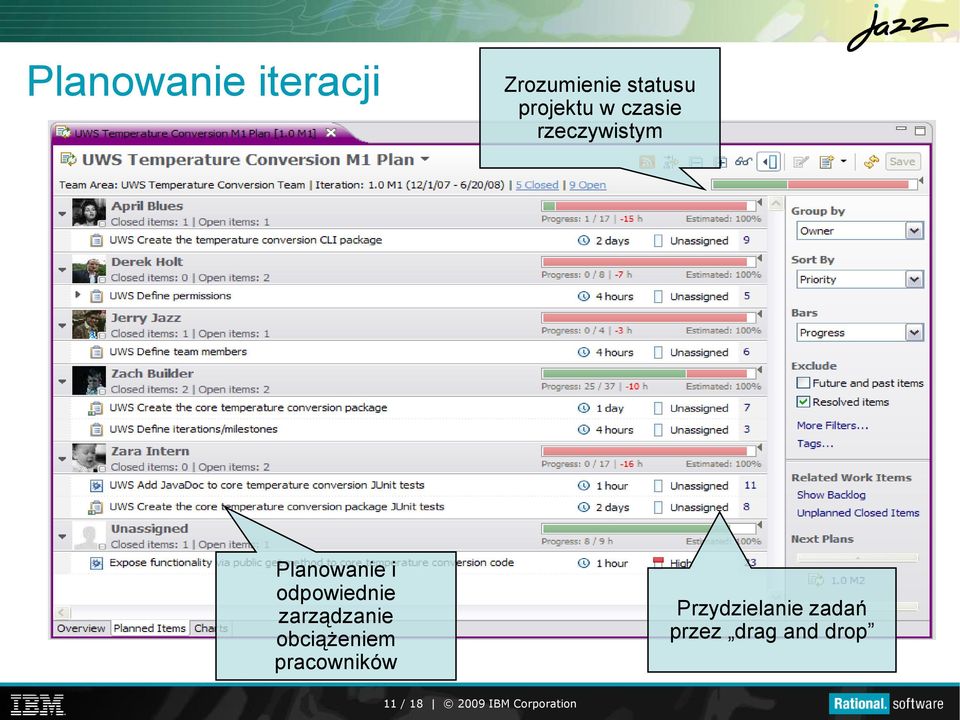The height and width of the screenshot is (720, 960).
Task: Click the red High priority flag icon
Action: pyautogui.click(x=658, y=562)
